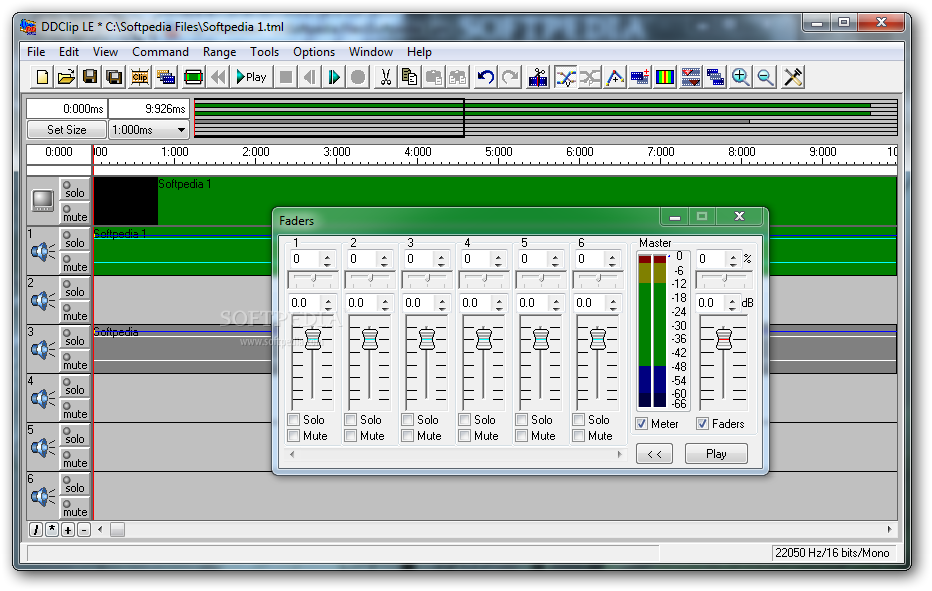This screenshot has width=932, height=591.
Task: Enable Mute checkbox for fader 3
Action: coord(408,436)
